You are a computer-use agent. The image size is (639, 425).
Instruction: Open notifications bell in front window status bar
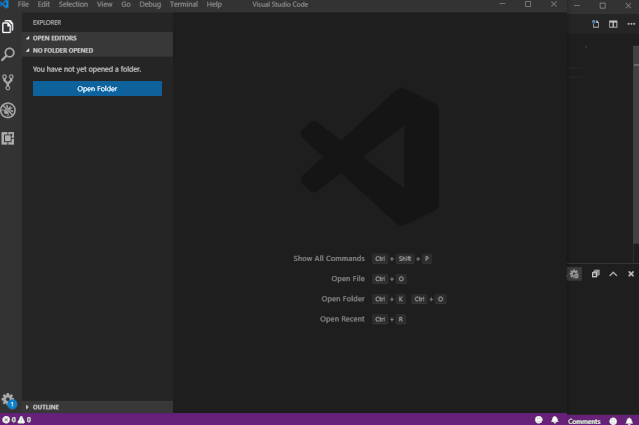coord(555,419)
